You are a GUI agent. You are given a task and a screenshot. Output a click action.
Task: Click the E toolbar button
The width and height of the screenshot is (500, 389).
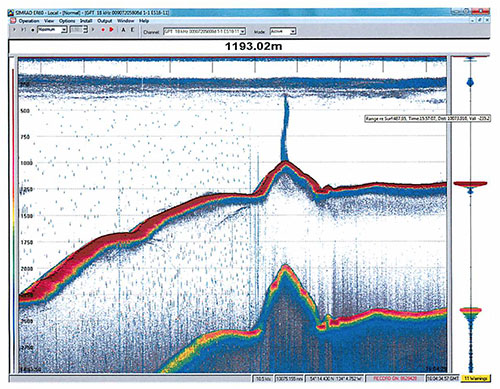(132, 30)
